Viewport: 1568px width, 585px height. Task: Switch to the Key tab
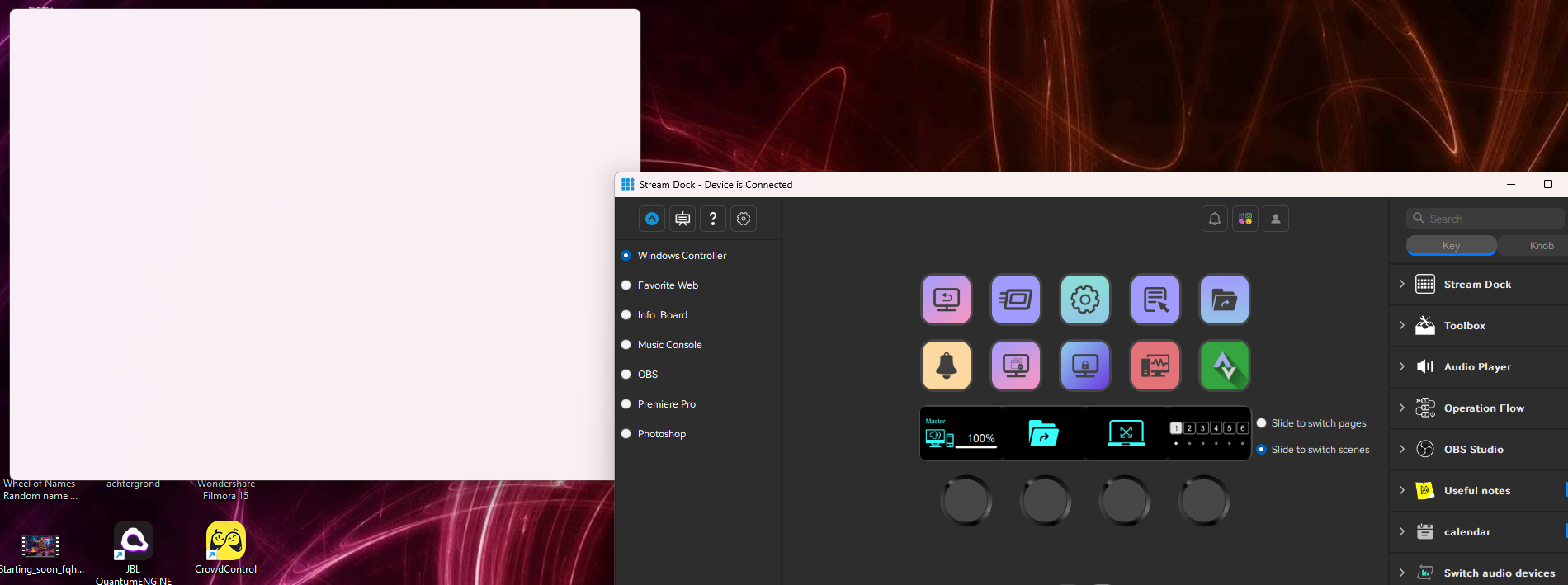pyautogui.click(x=1451, y=246)
